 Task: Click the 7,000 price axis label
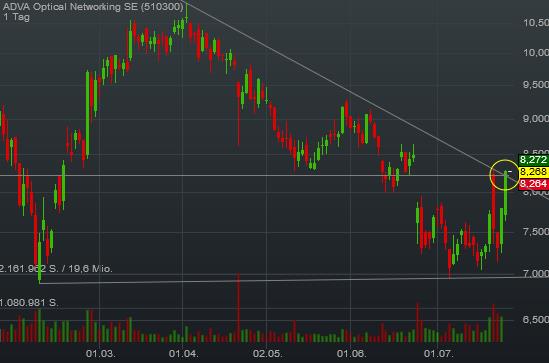click(536, 273)
